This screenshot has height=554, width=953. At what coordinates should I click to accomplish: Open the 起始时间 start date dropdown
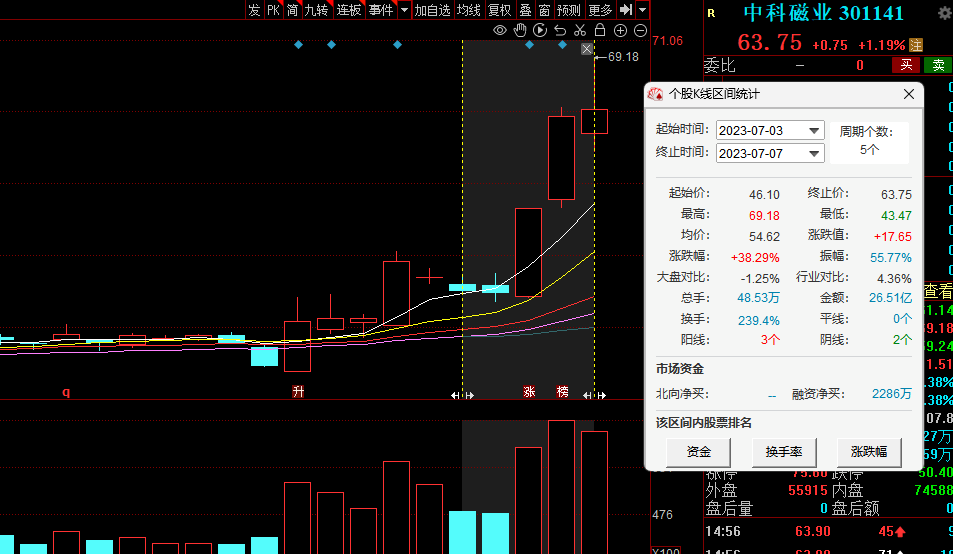(x=814, y=131)
